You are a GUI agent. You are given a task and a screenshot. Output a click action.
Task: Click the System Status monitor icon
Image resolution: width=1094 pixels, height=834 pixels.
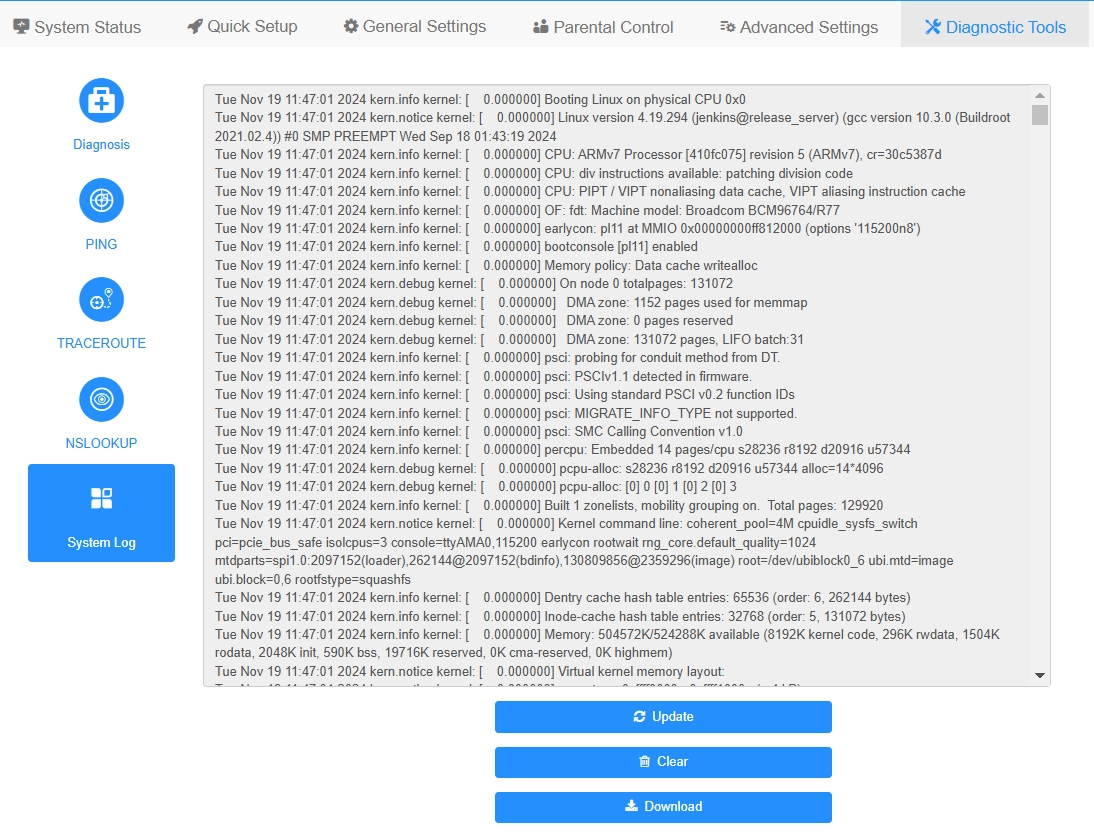pos(22,27)
